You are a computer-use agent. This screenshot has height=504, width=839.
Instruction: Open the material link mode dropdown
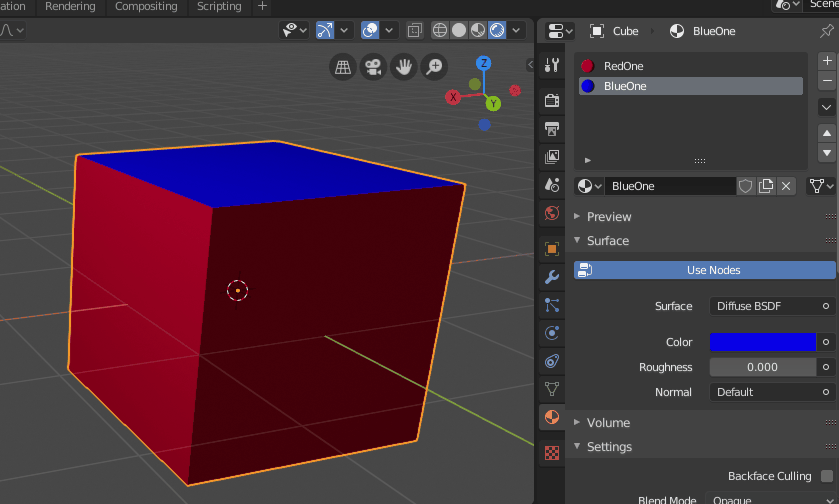tap(822, 186)
